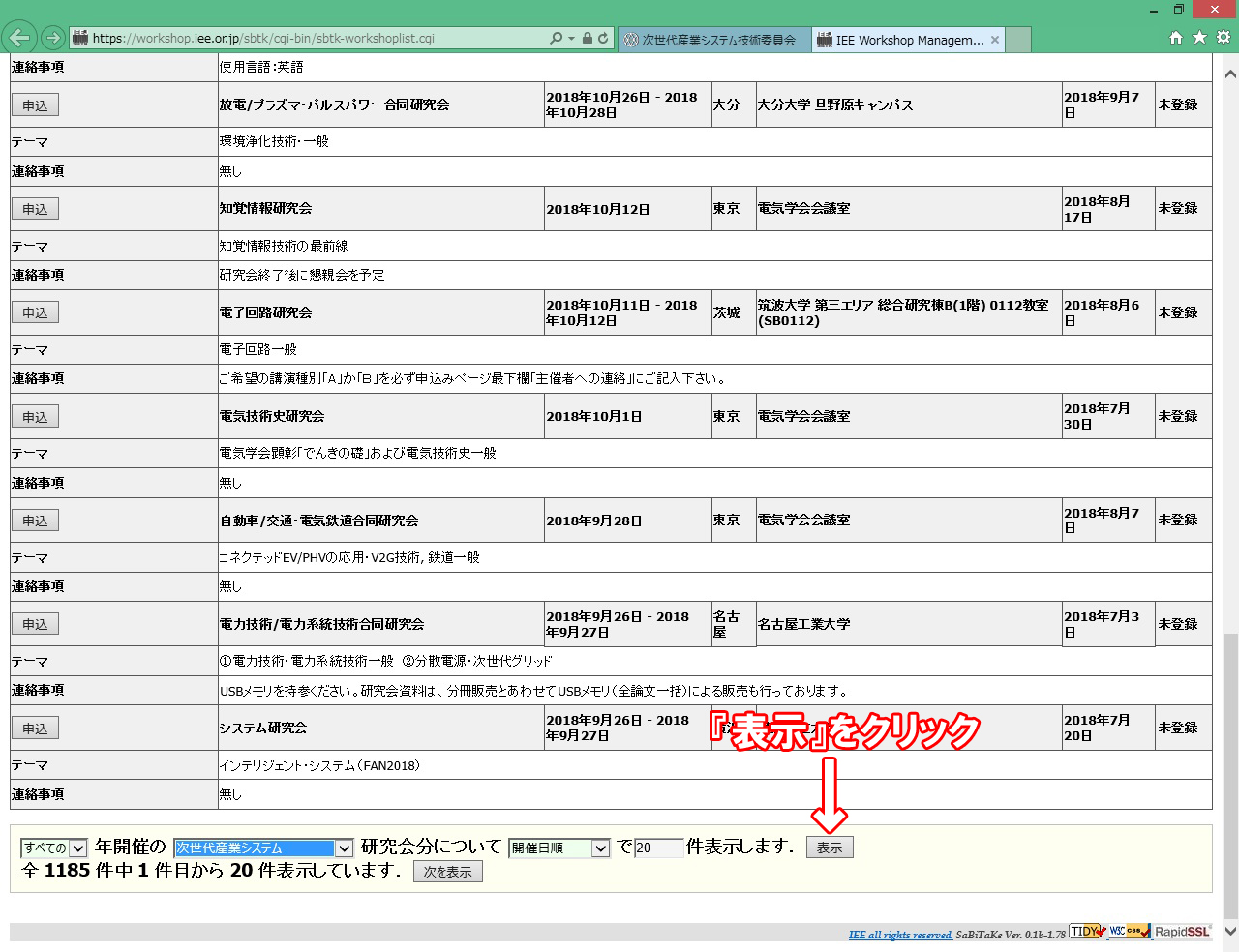The height and width of the screenshot is (952, 1239).
Task: Click the security padlock icon
Action: [x=587, y=39]
